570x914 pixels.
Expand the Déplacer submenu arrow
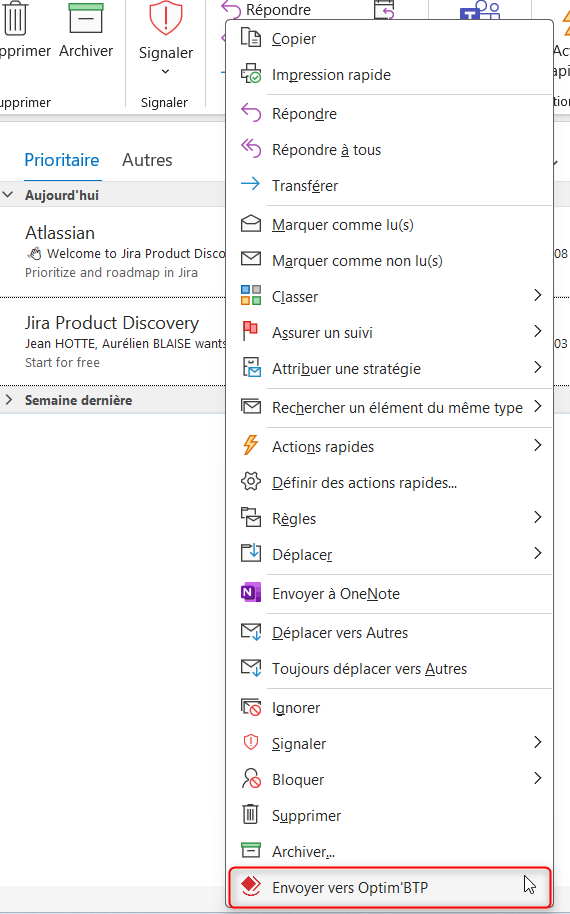pos(537,553)
